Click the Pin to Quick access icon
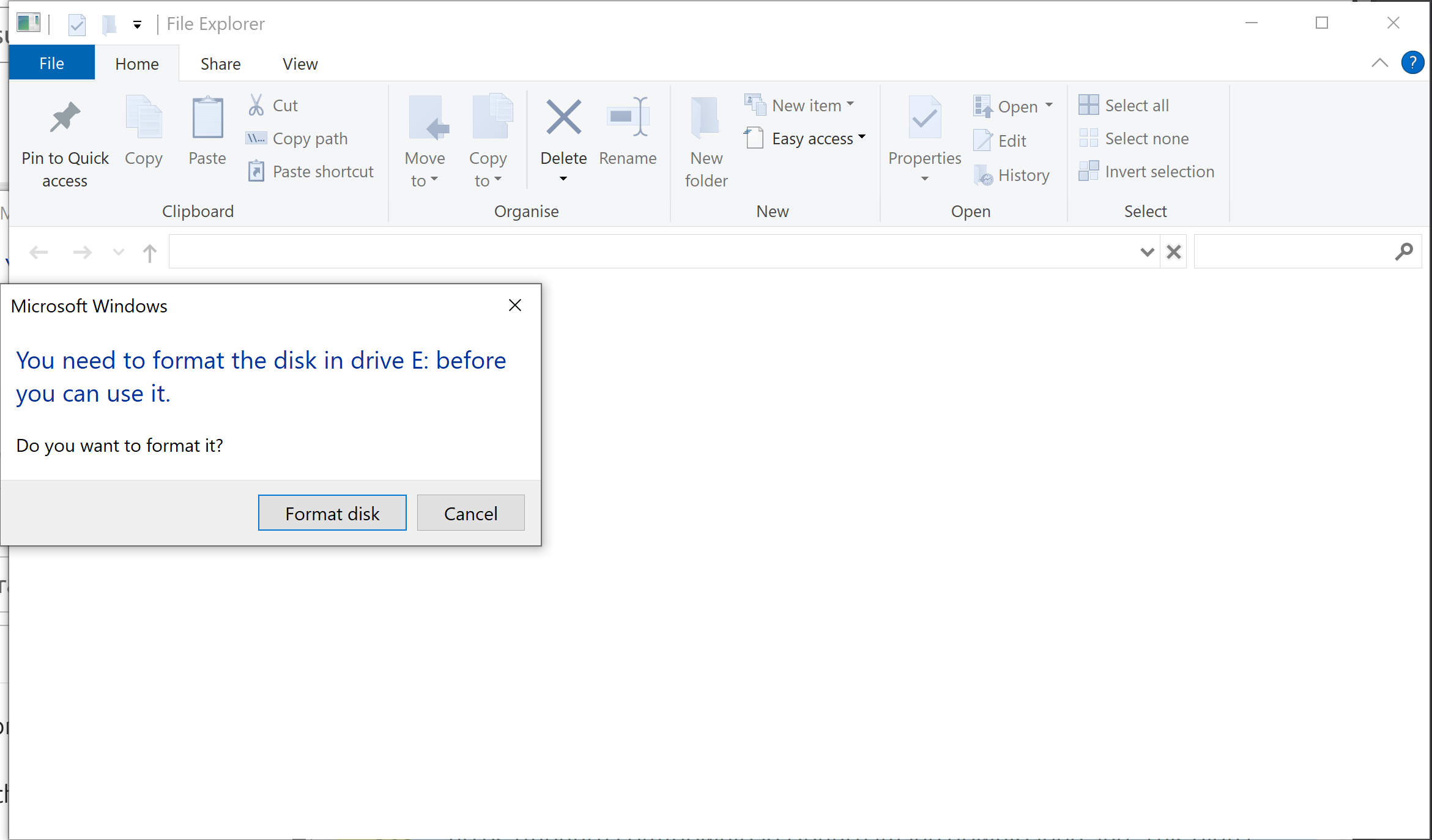This screenshot has height=840, width=1432. point(65,117)
